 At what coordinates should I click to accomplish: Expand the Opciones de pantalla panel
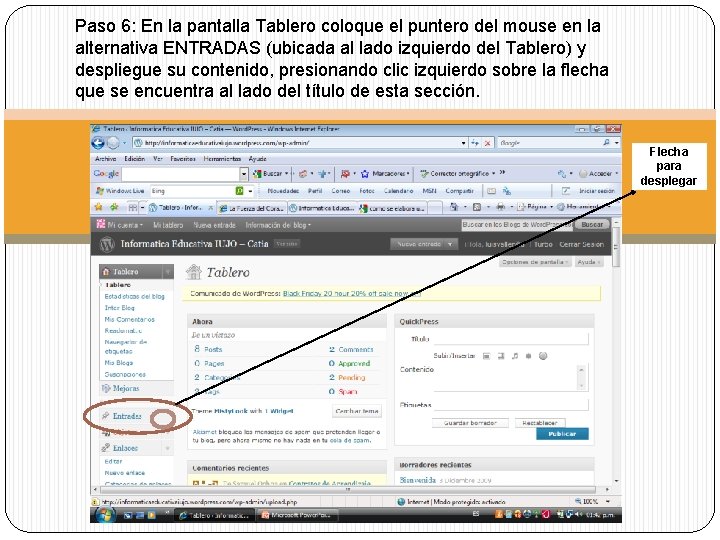[535, 262]
